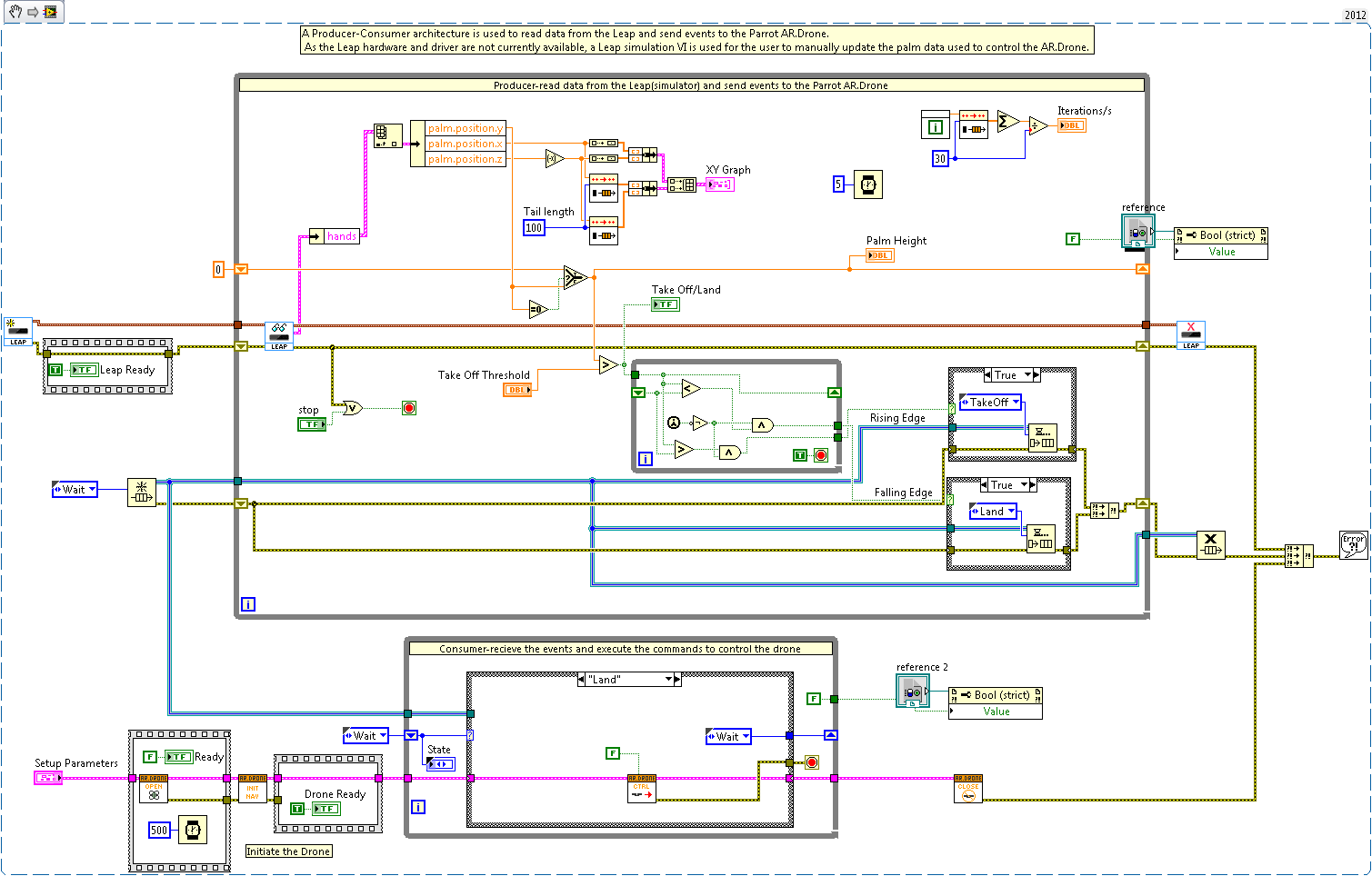
Task: Click the 'reference' control refnum icon
Action: pos(1138,232)
